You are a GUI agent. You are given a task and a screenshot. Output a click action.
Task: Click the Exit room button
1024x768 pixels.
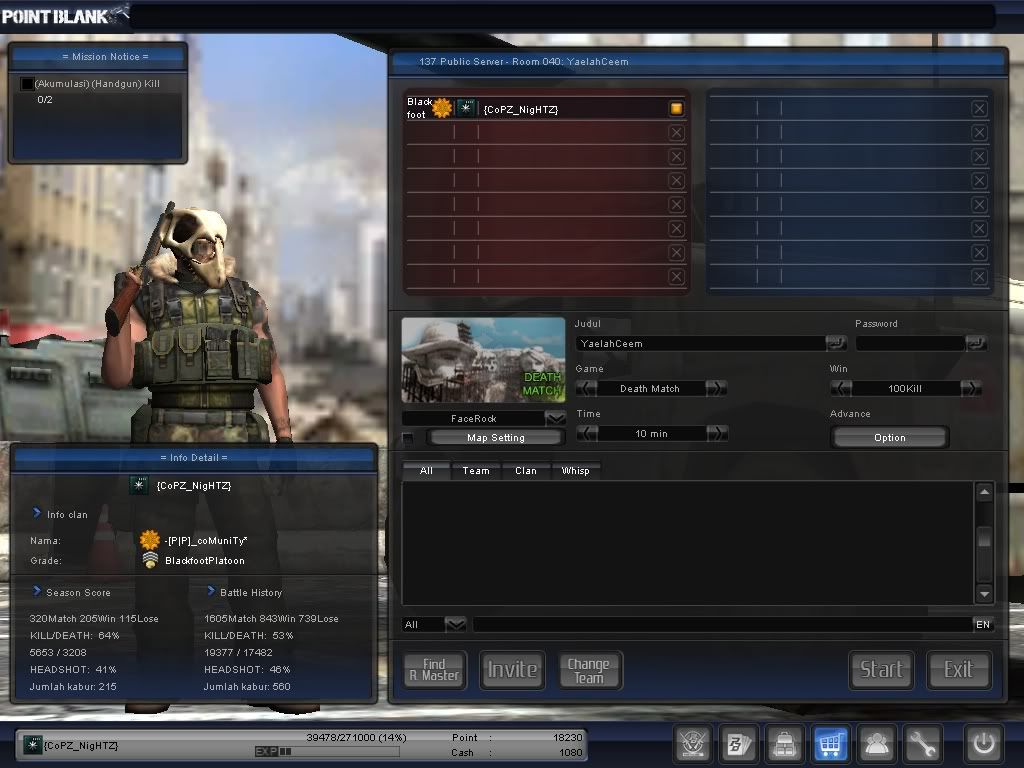pos(959,669)
